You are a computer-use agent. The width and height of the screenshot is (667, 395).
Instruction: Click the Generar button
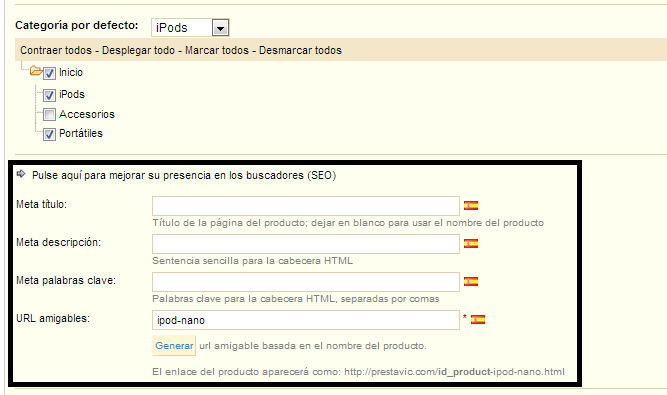pyautogui.click(x=174, y=346)
